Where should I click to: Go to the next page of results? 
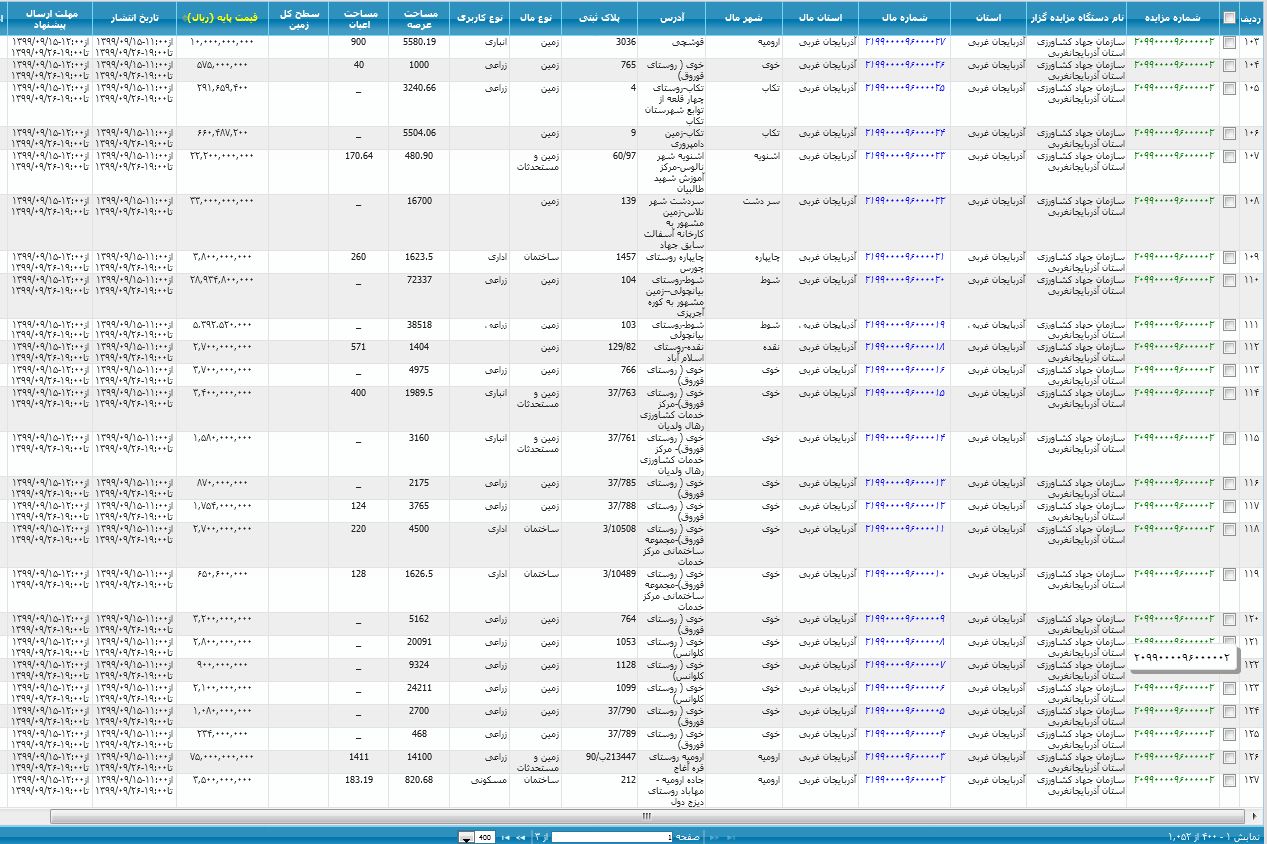point(521,837)
